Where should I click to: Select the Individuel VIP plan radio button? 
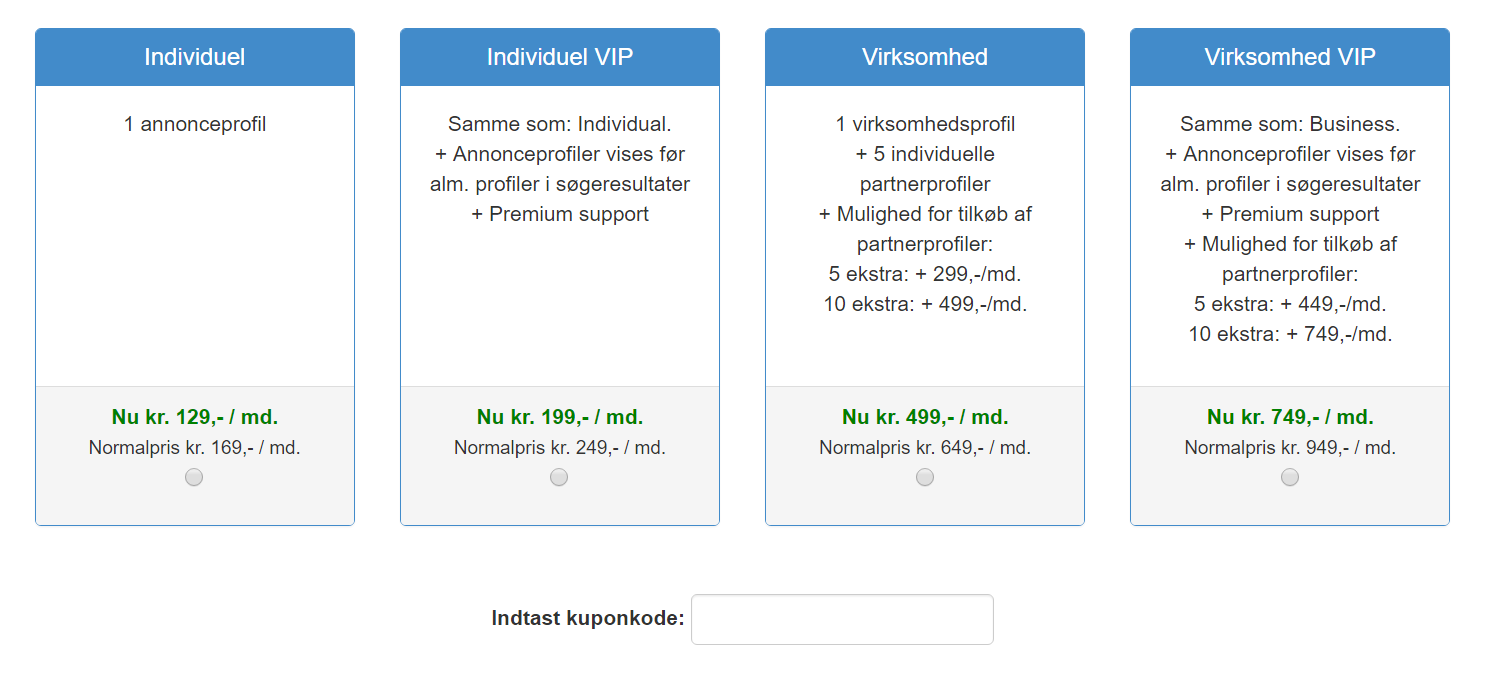tap(559, 477)
